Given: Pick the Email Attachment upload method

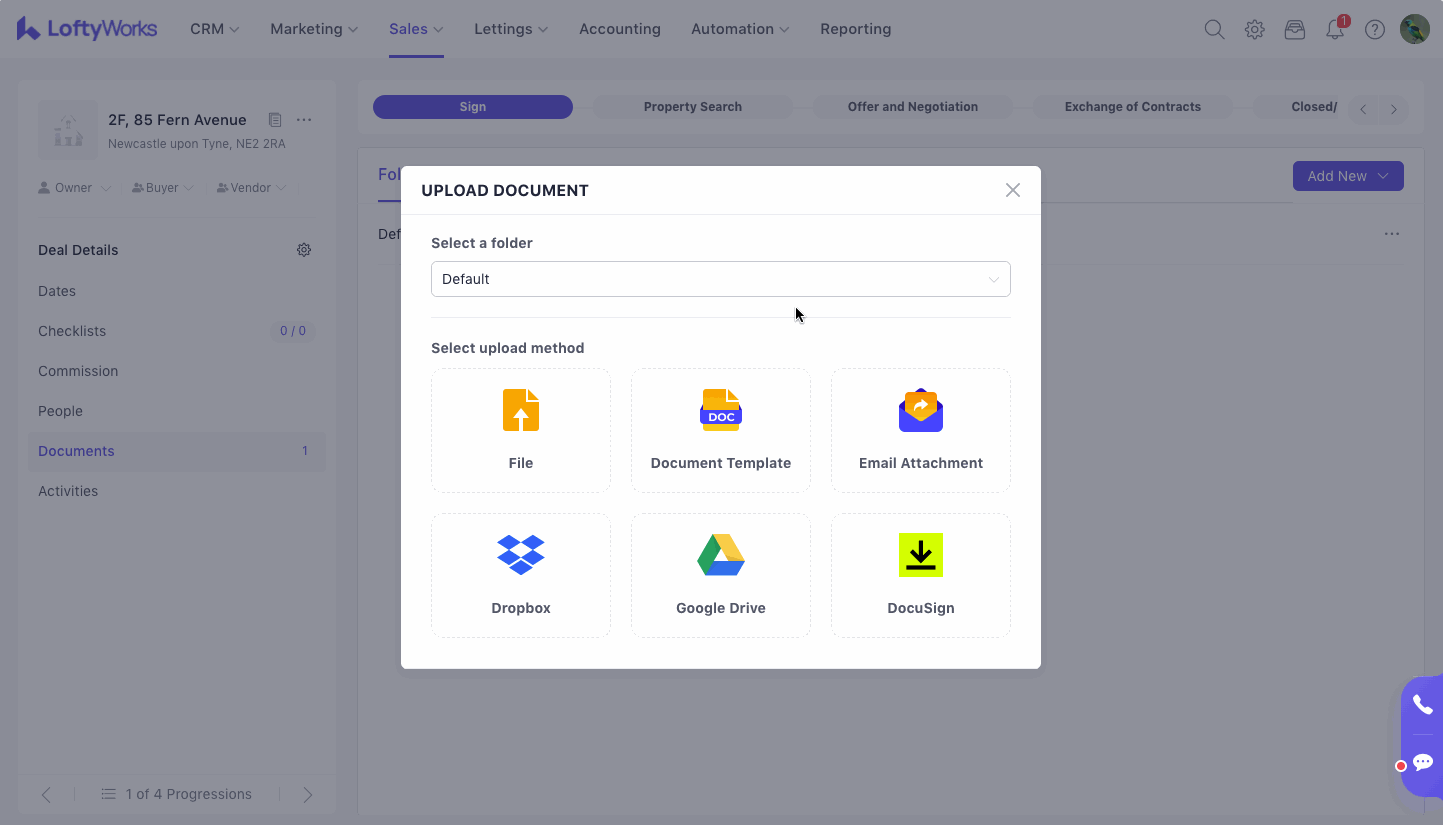Looking at the screenshot, I should click(920, 430).
